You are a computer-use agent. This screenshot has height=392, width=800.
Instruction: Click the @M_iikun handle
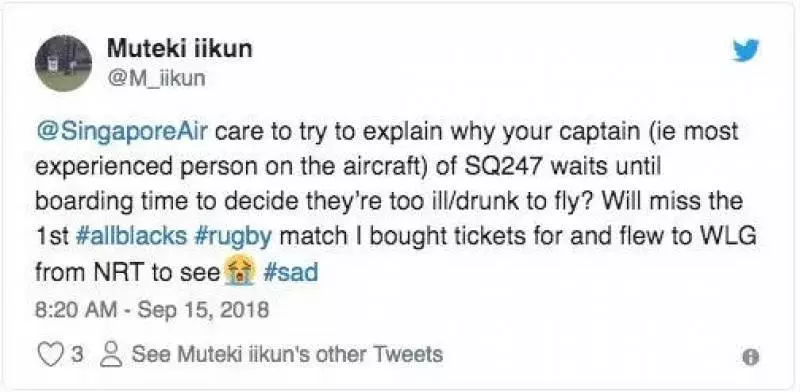coord(157,78)
